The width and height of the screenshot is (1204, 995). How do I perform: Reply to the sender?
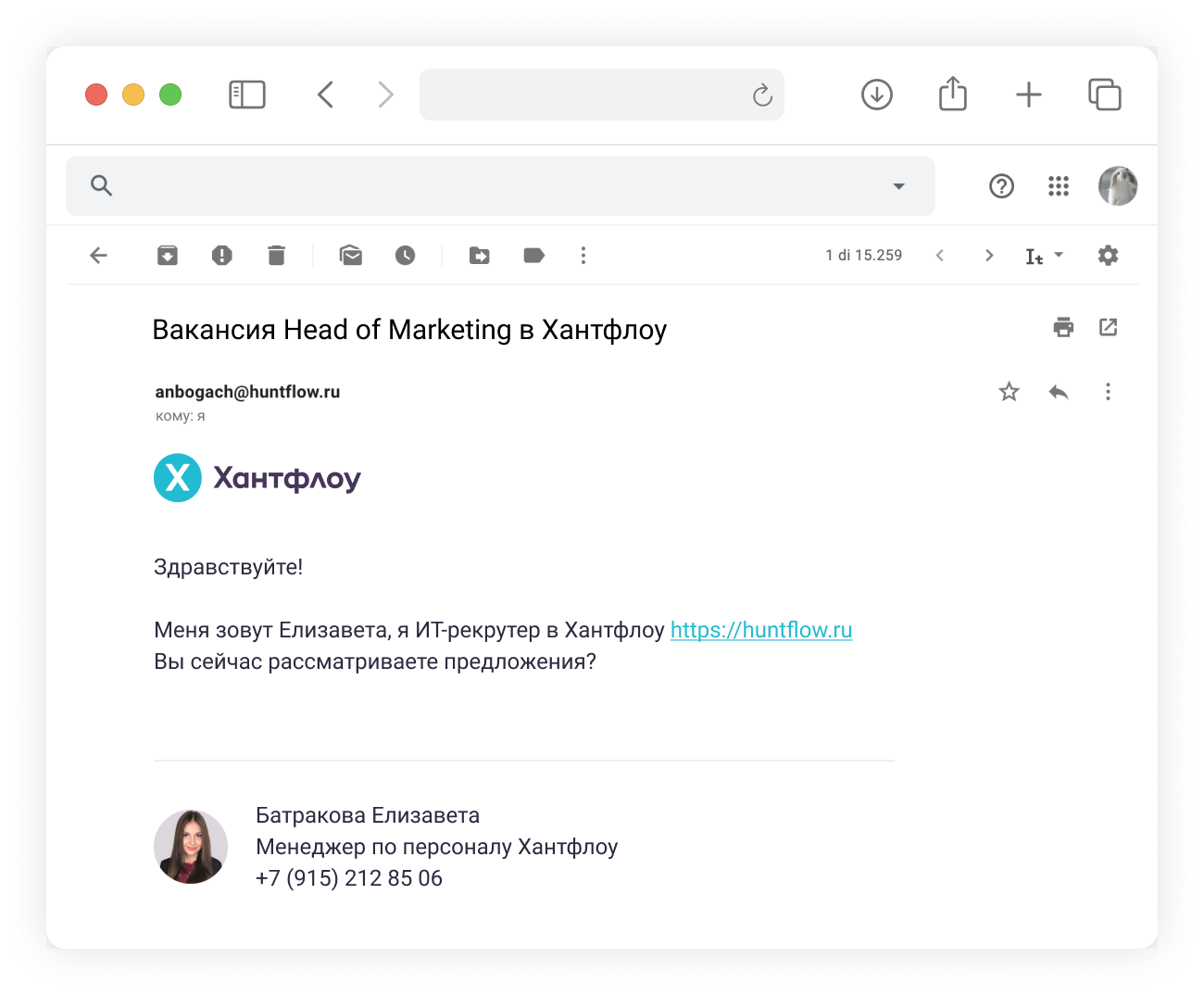(x=1059, y=392)
